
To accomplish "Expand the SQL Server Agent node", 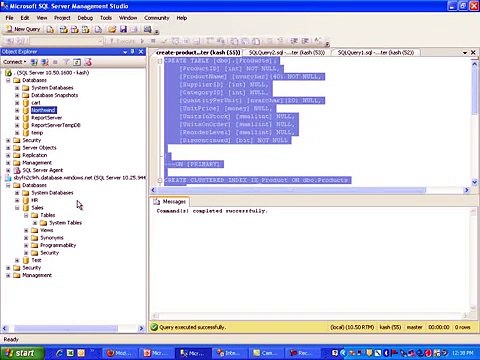I will [x=8, y=170].
